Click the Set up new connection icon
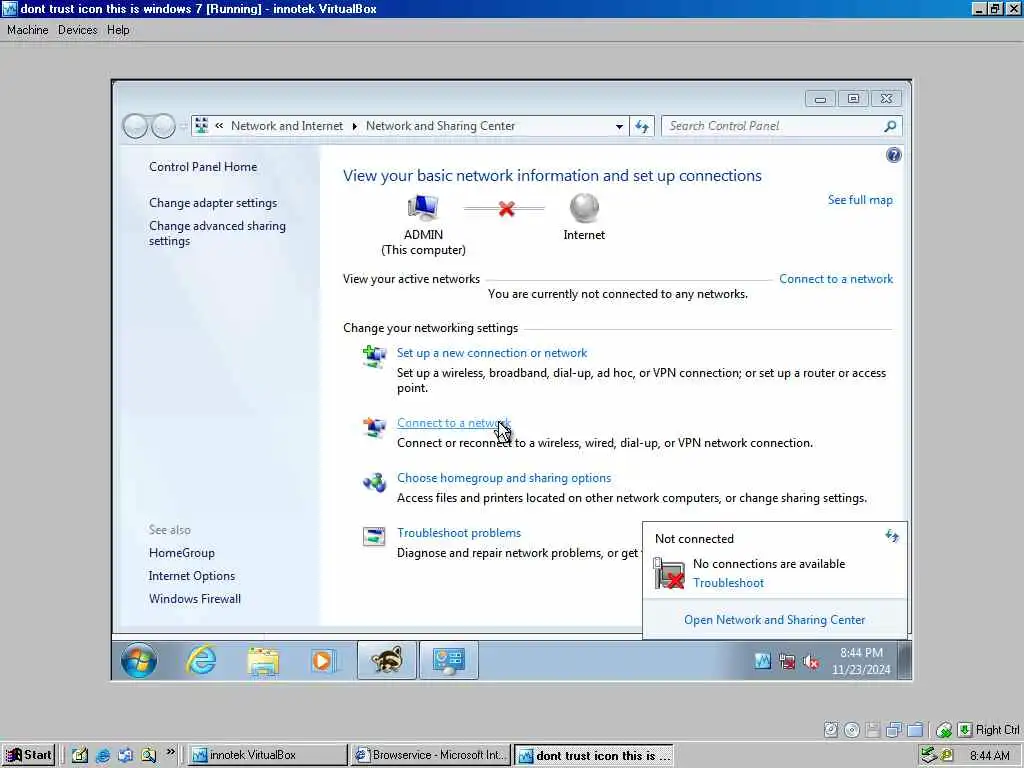The width and height of the screenshot is (1024, 768). pos(374,356)
